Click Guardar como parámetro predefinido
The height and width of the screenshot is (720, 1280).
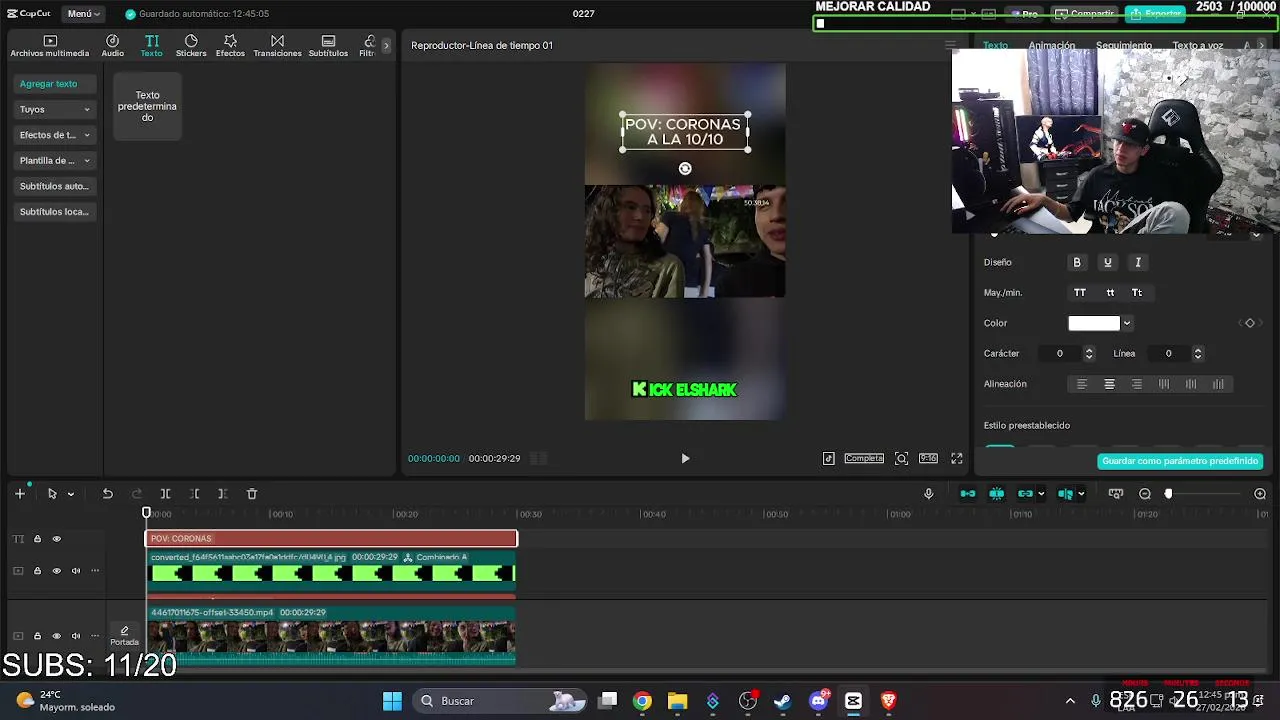click(x=1180, y=461)
